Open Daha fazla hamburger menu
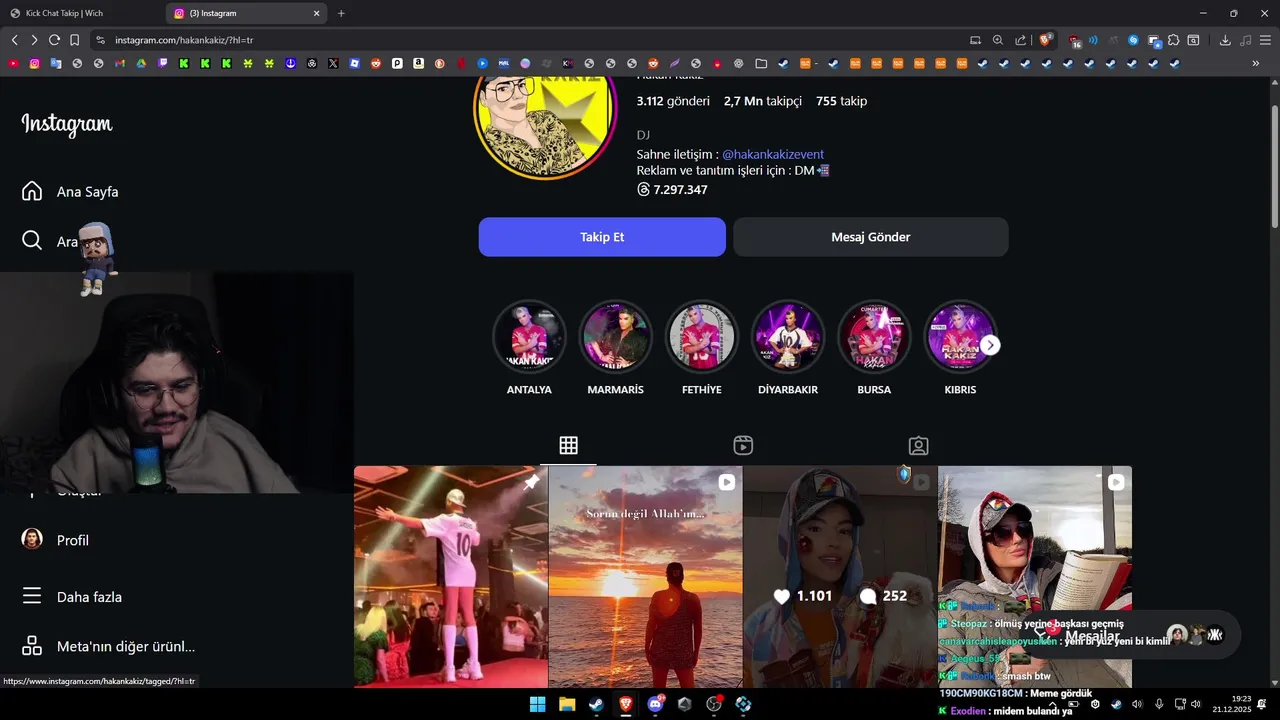 coord(32,597)
